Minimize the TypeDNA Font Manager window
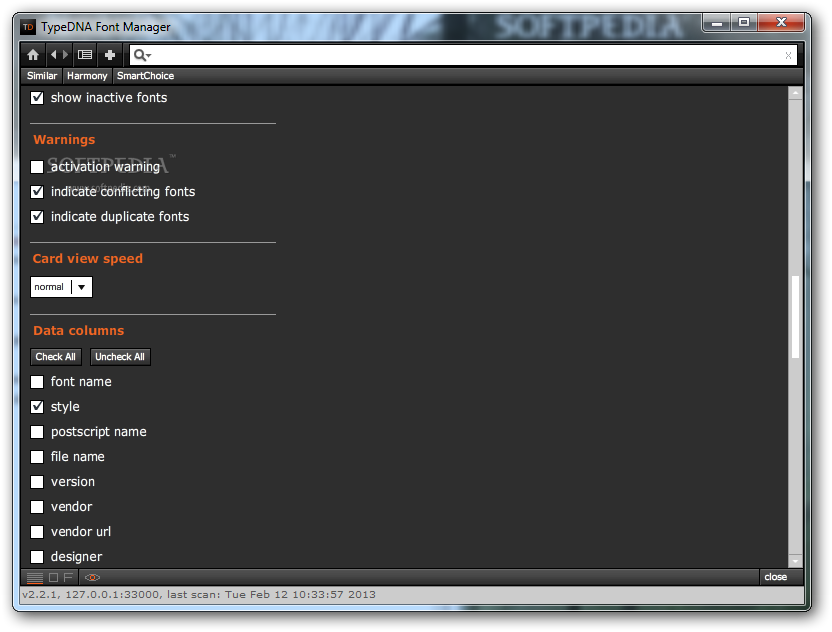Screen dimensions: 832x632 (x=717, y=23)
